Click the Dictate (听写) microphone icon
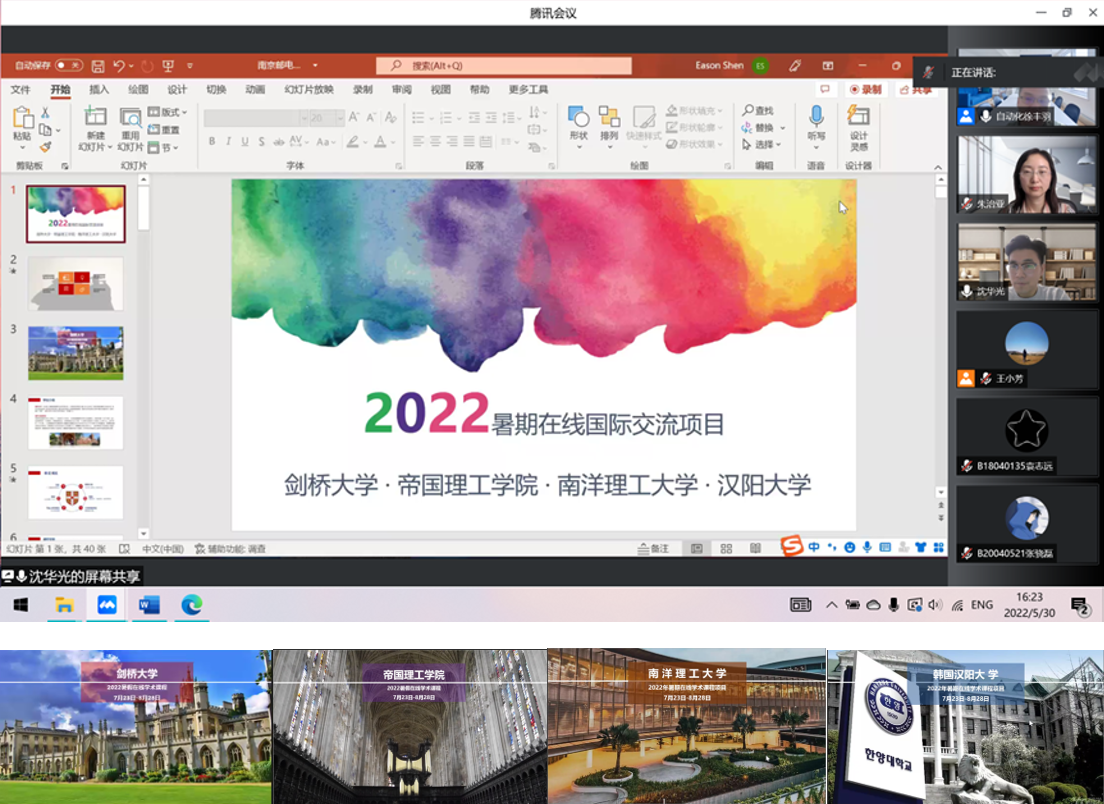Screen dimensions: 1104x804 (x=816, y=117)
